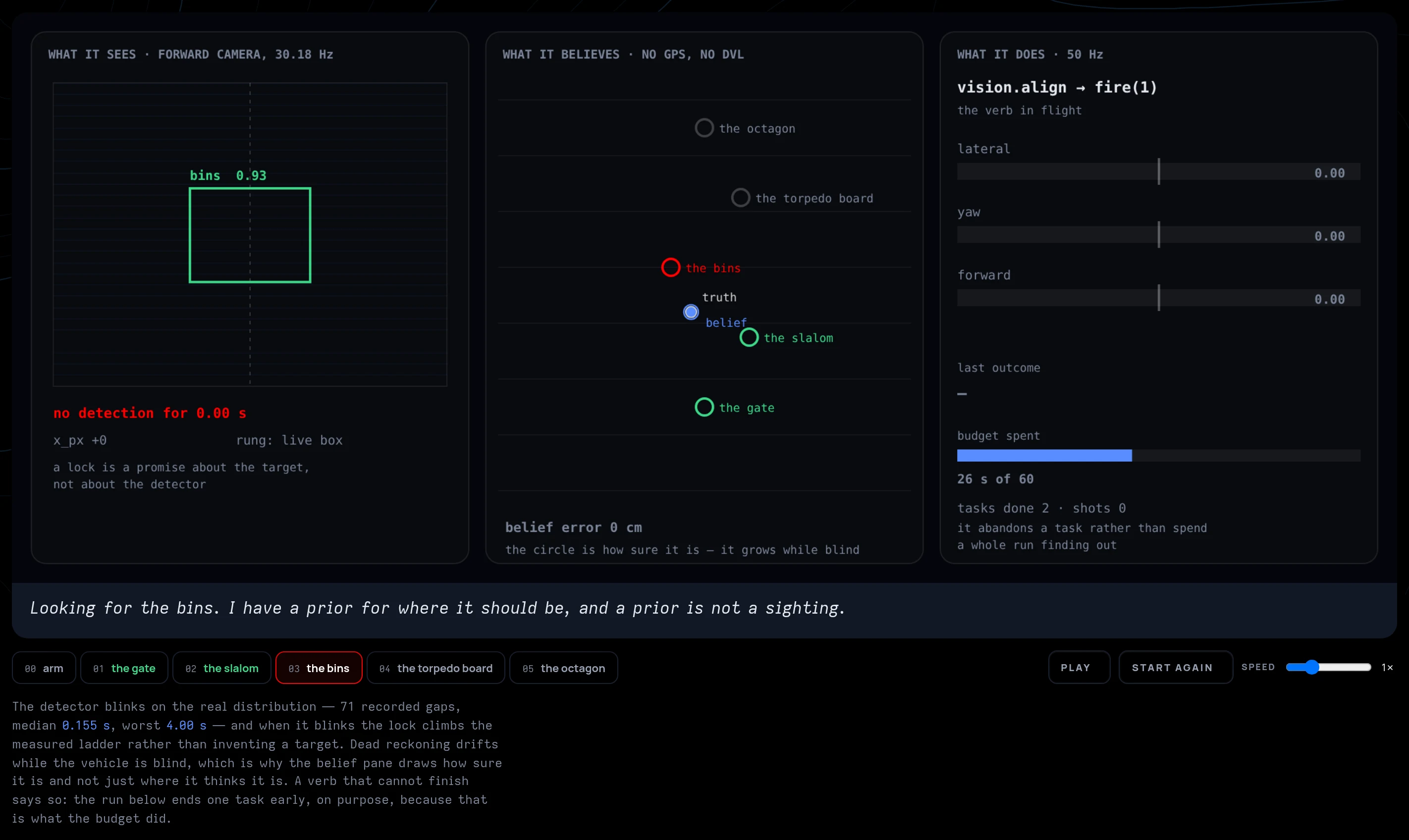Click the green gate circle marker

pos(704,408)
